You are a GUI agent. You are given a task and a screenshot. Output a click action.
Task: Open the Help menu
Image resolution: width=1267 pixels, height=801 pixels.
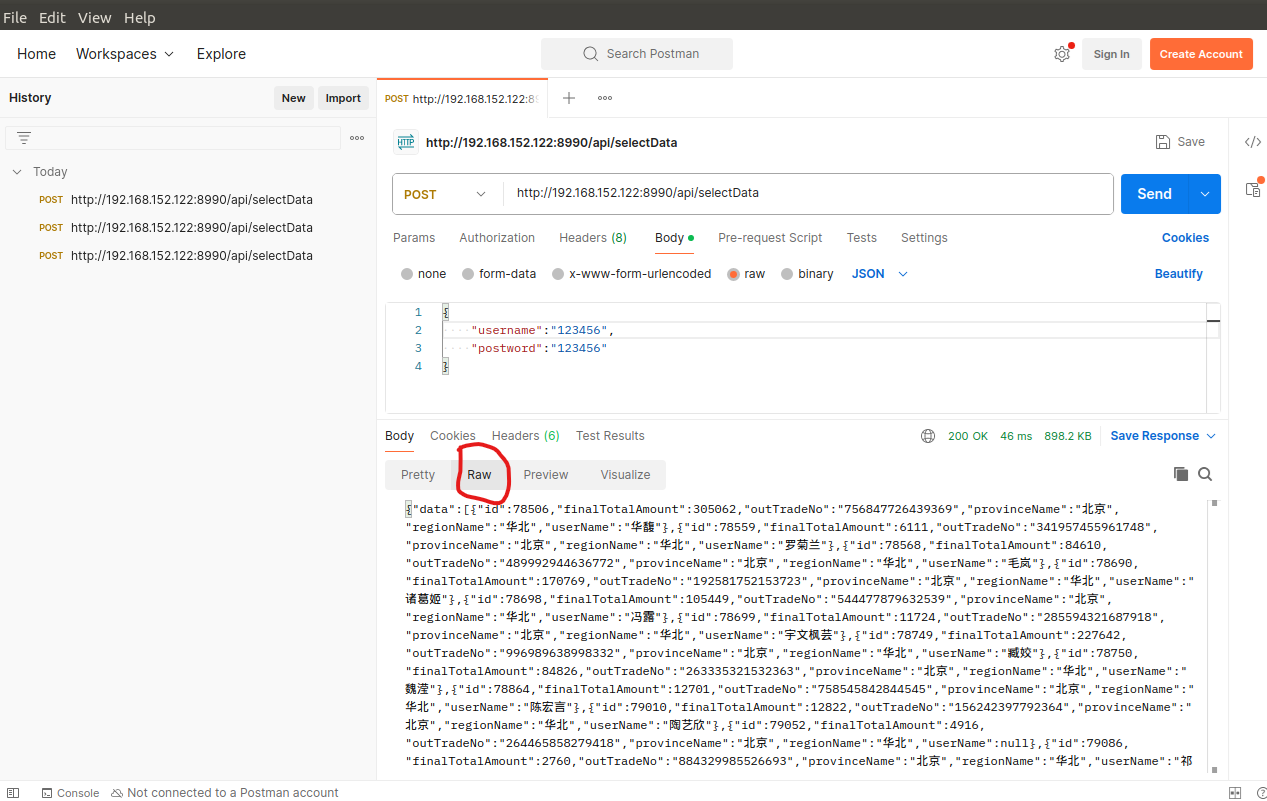coord(139,18)
